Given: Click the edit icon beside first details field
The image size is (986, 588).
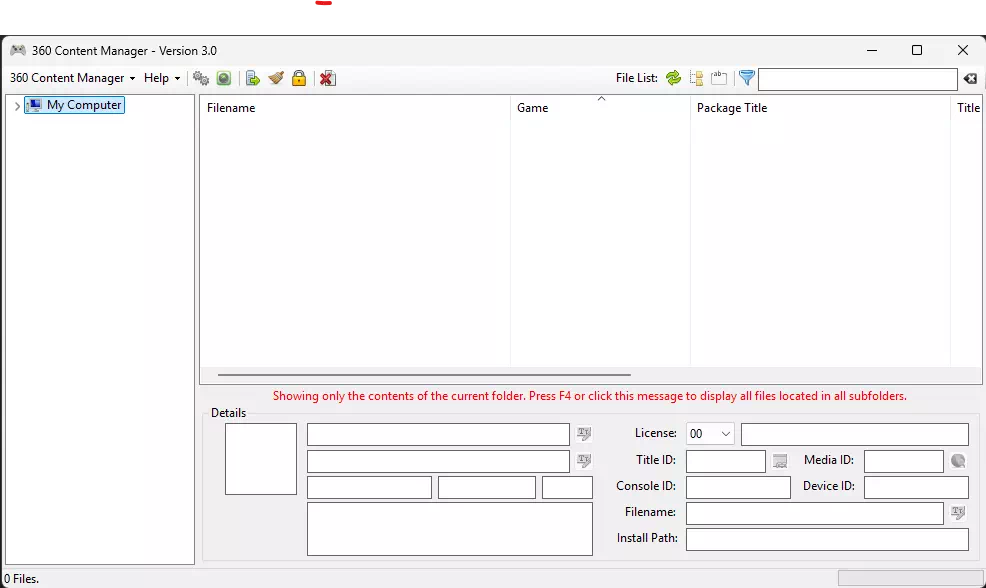Looking at the screenshot, I should point(584,433).
